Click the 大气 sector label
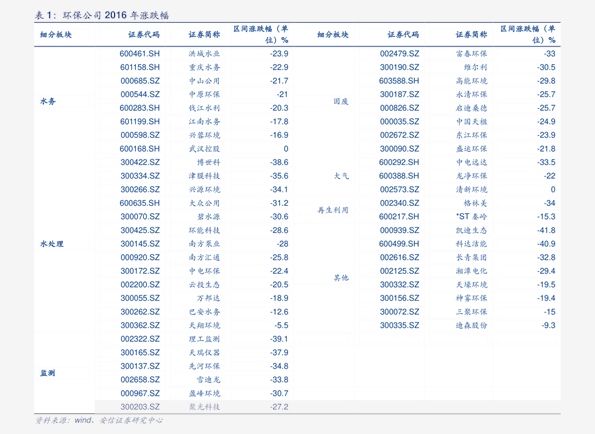 (341, 176)
